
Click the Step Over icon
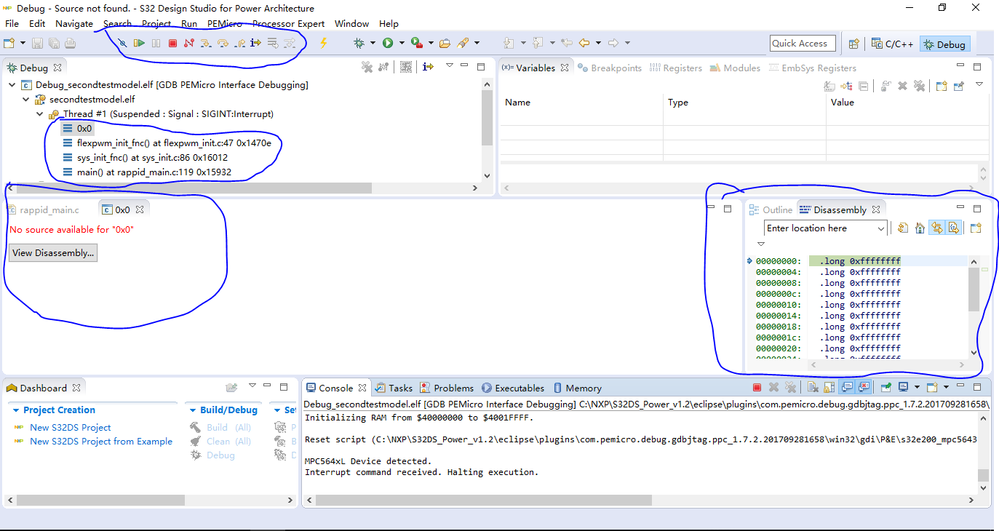coord(222,43)
